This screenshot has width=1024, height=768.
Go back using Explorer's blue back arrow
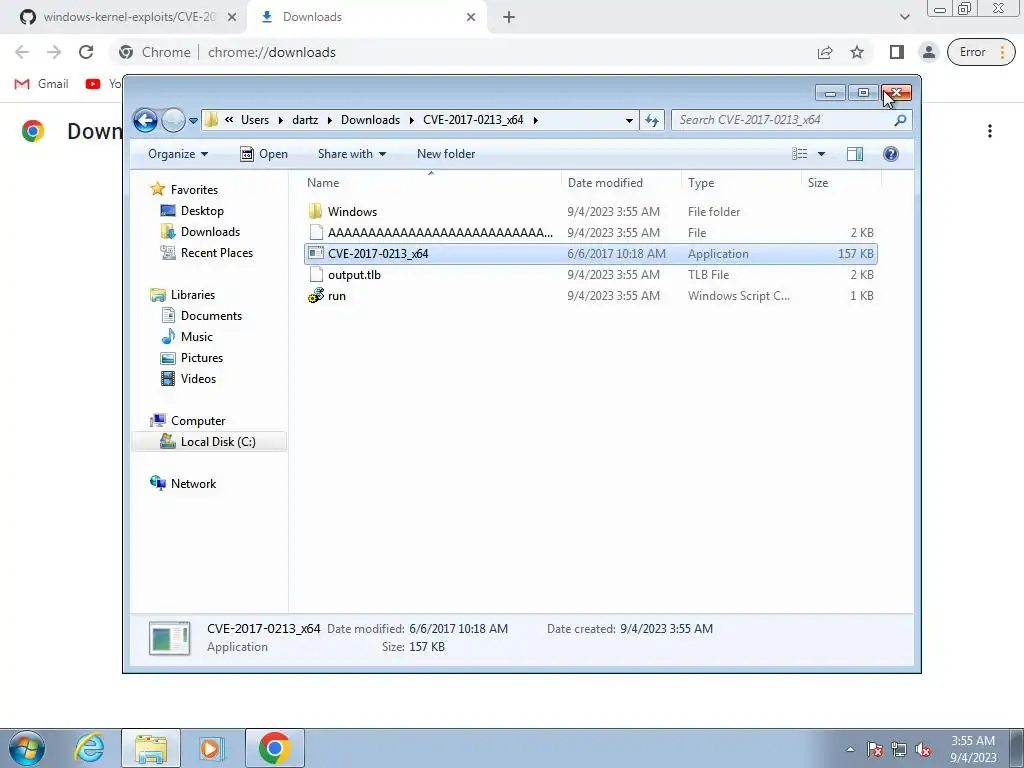(x=145, y=120)
